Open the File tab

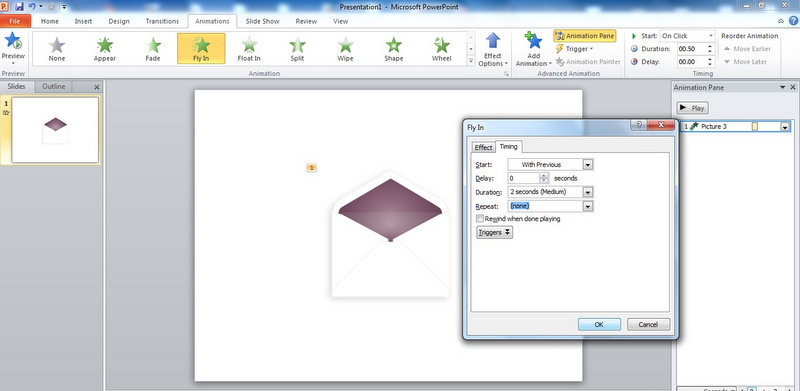pyautogui.click(x=15, y=21)
